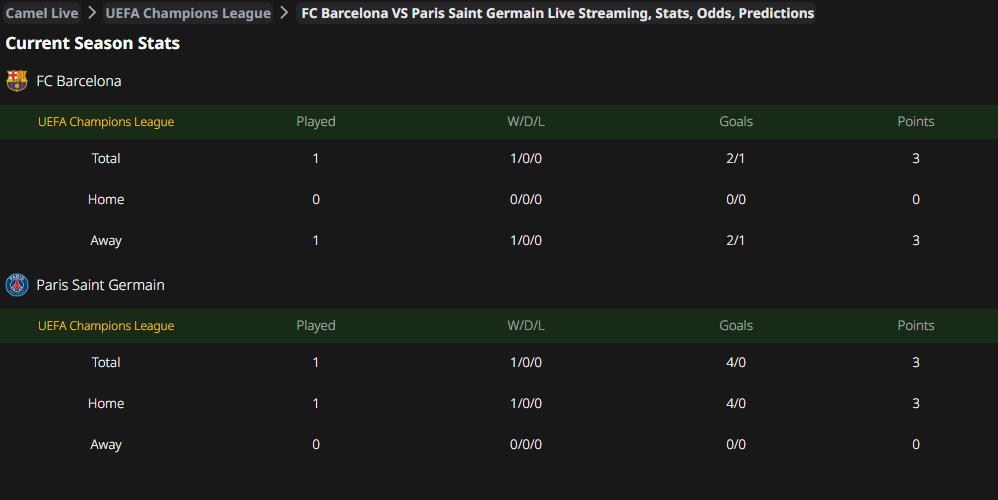Open the Paris Saint Germain team name link

click(x=100, y=285)
